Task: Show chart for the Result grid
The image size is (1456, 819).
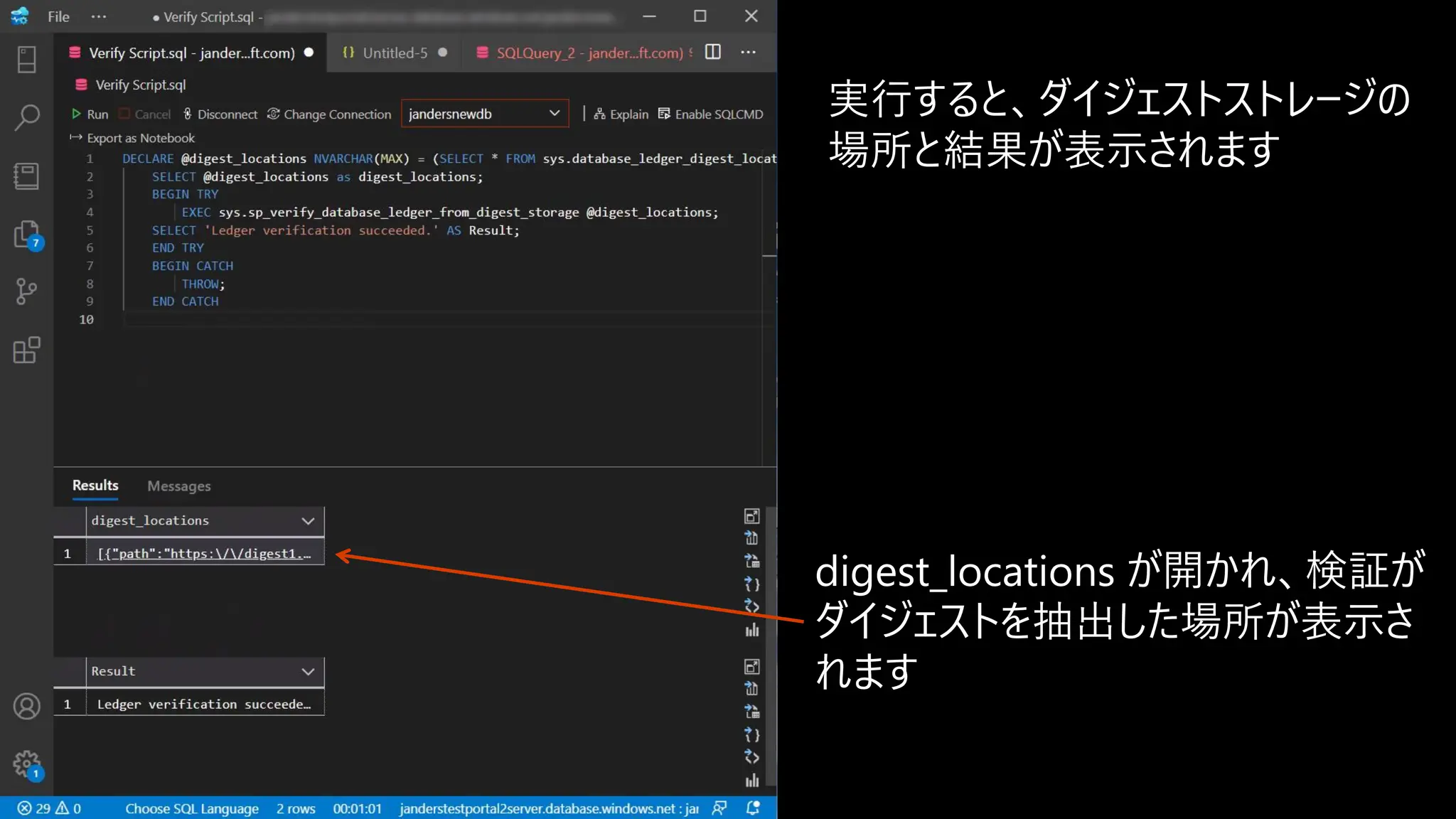Action: coord(751,781)
